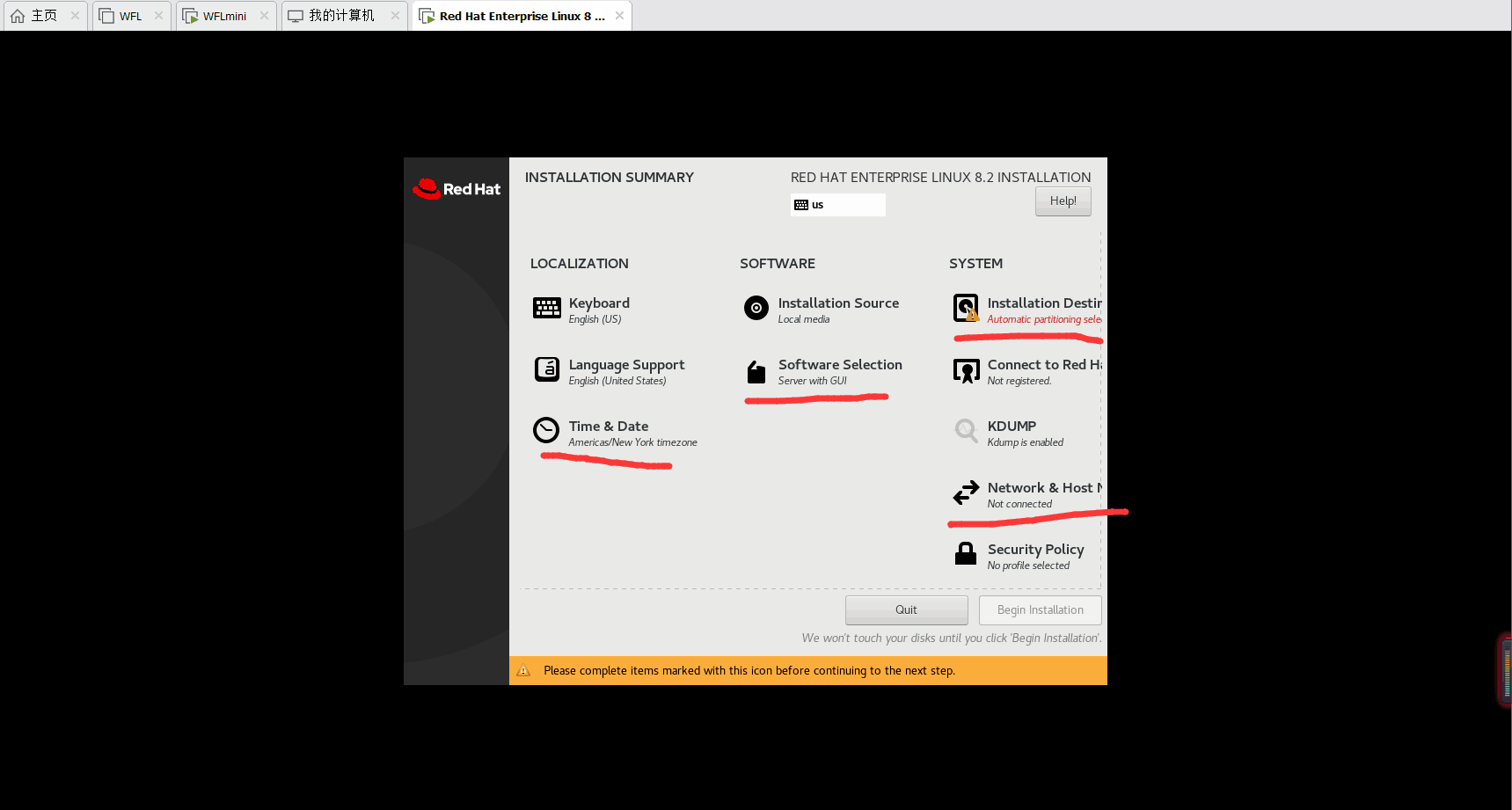The height and width of the screenshot is (810, 1512).
Task: Click the 'English (United States)' text
Action: click(x=617, y=381)
